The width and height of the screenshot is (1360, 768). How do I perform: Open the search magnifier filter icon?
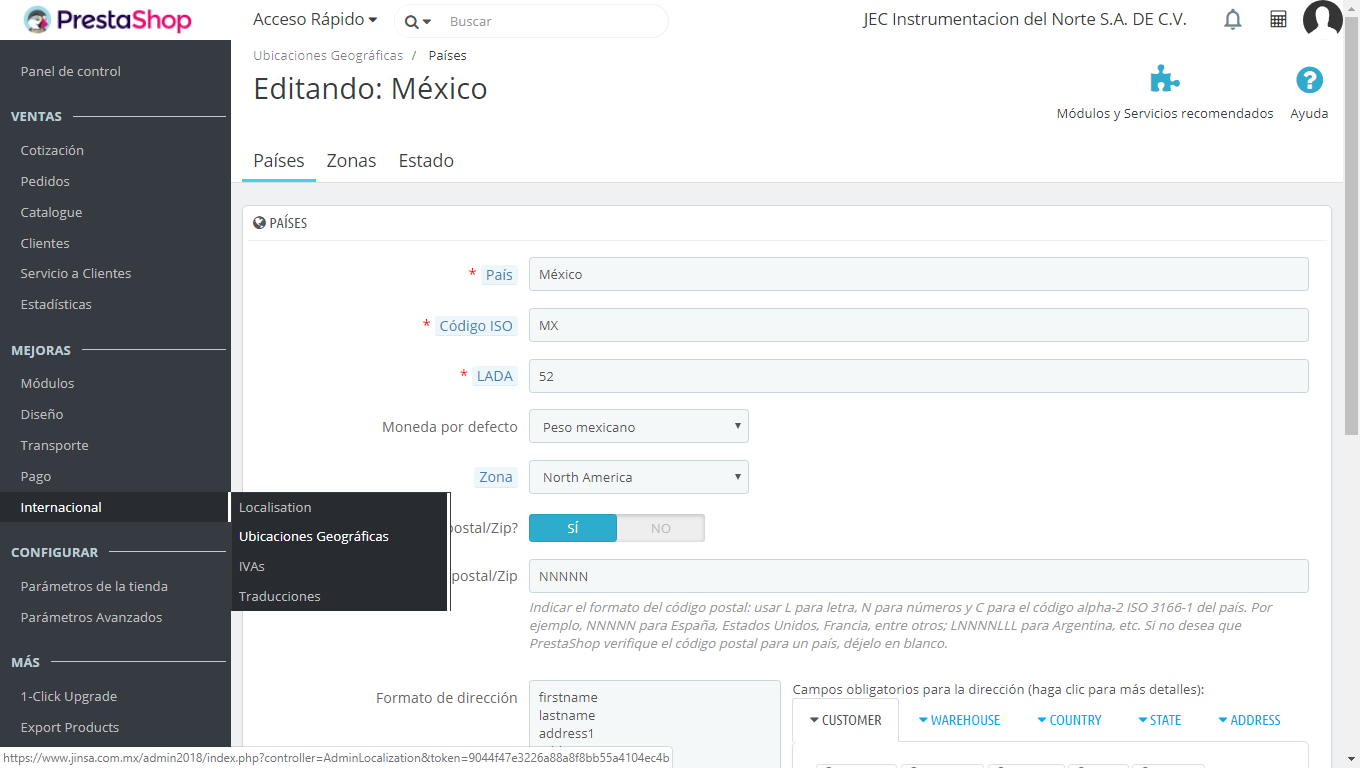[418, 21]
